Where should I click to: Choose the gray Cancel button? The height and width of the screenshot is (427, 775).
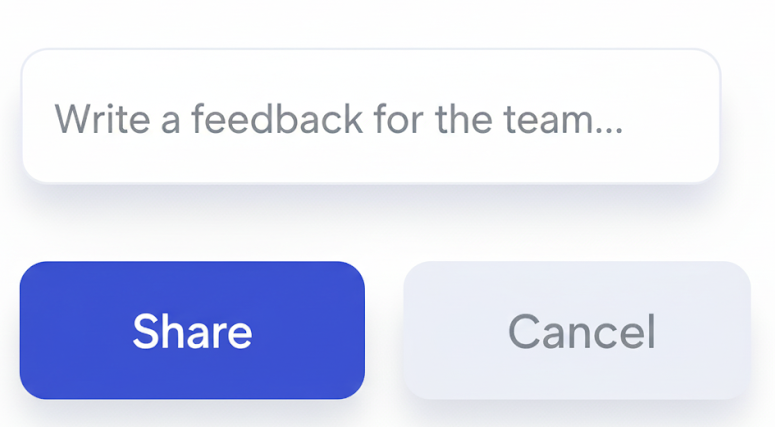[577, 331]
